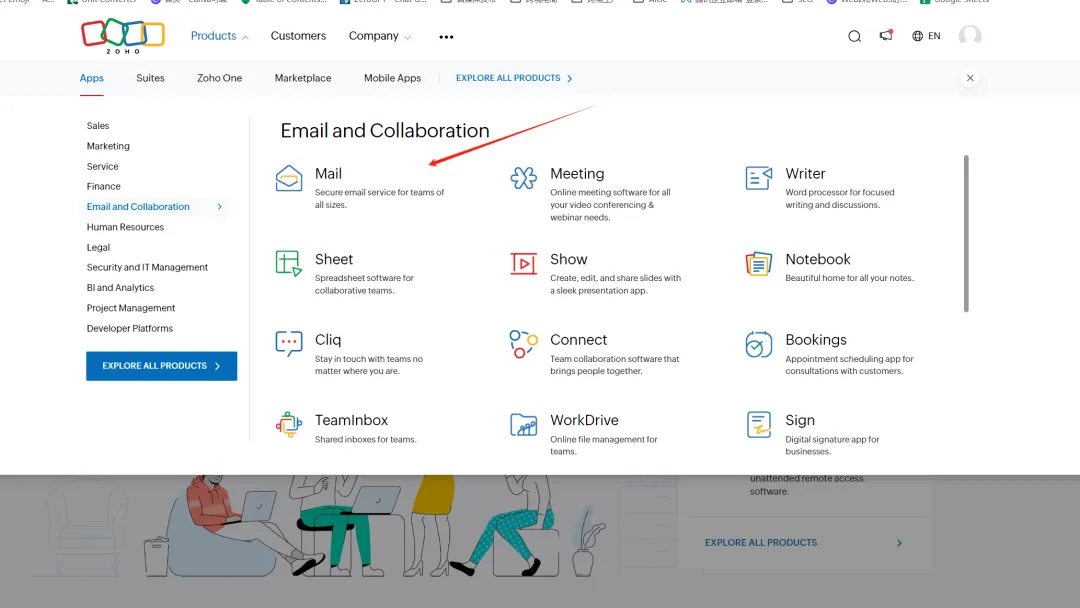Screen dimensions: 1080x608
Task: Expand the Products dropdown menu
Action: pos(219,36)
